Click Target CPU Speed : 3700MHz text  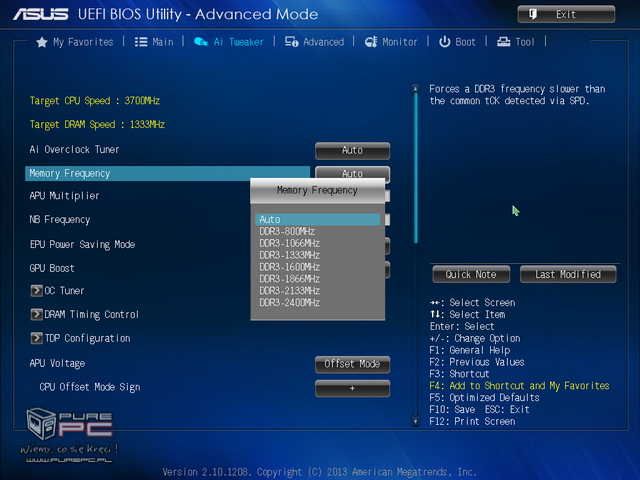[x=95, y=101]
